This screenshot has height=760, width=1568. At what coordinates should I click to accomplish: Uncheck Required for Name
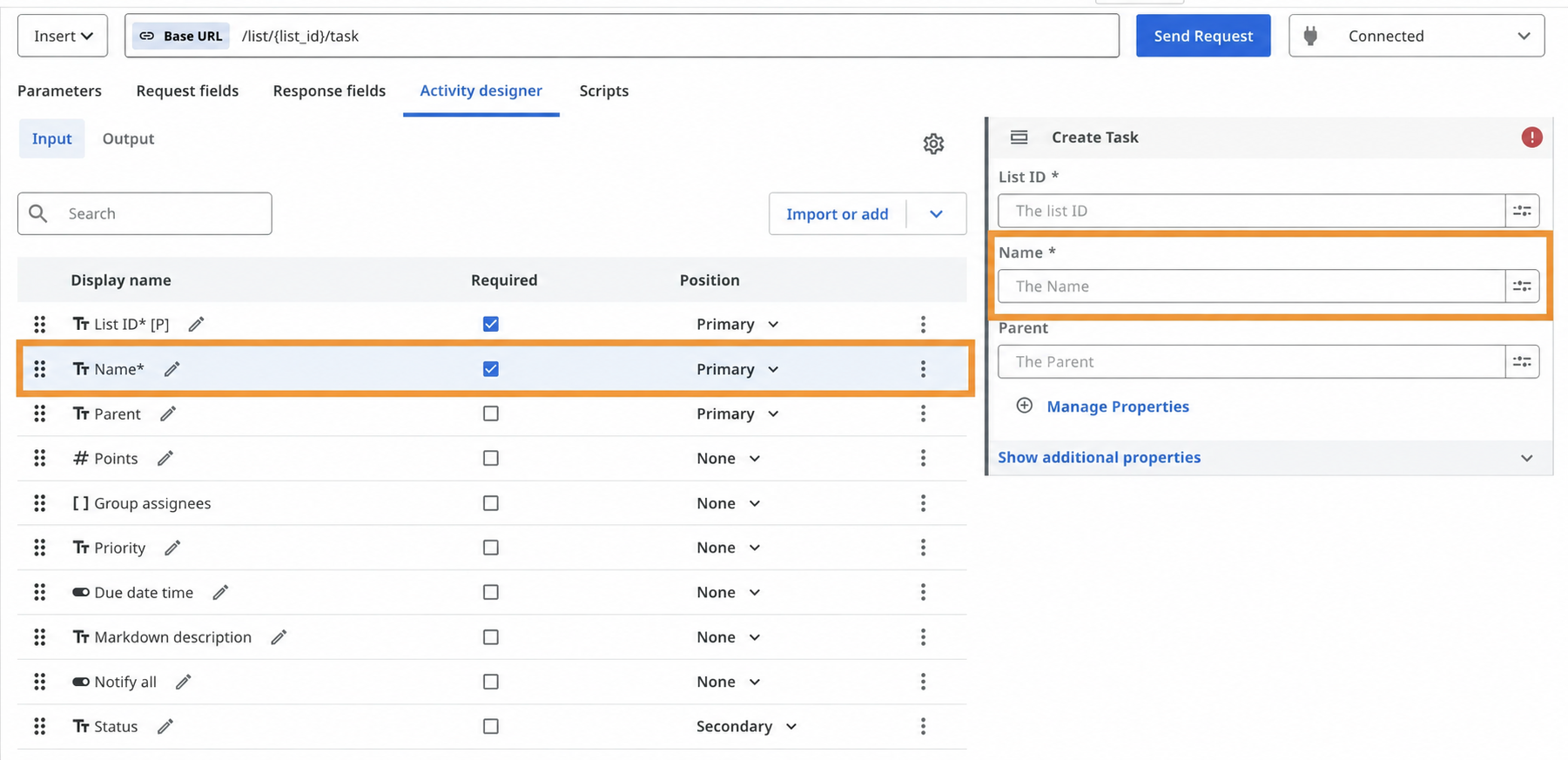(x=491, y=369)
